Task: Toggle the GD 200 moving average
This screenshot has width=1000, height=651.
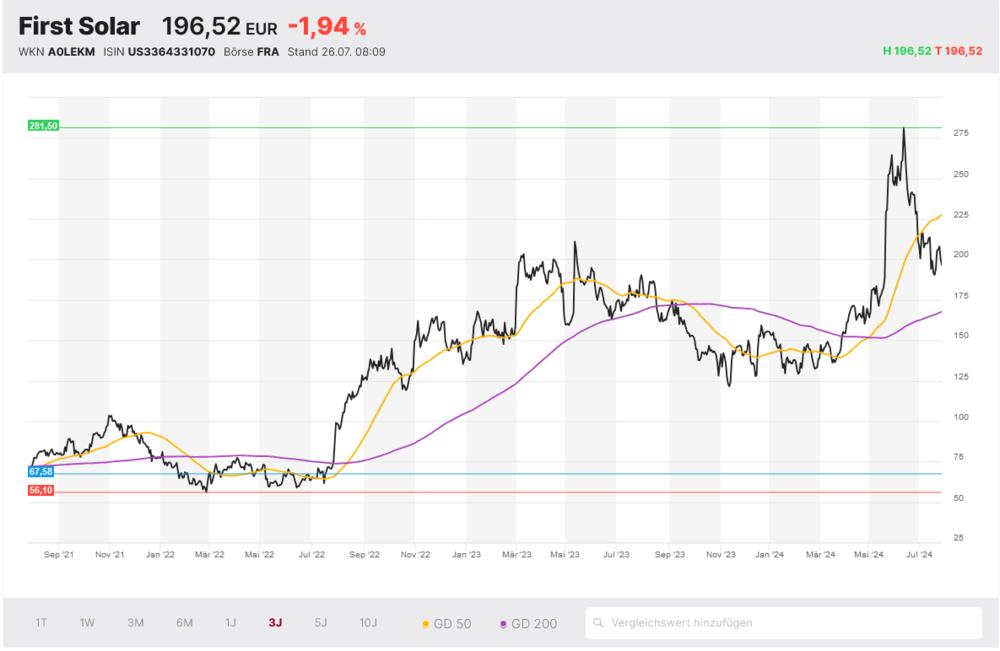Action: [528, 624]
